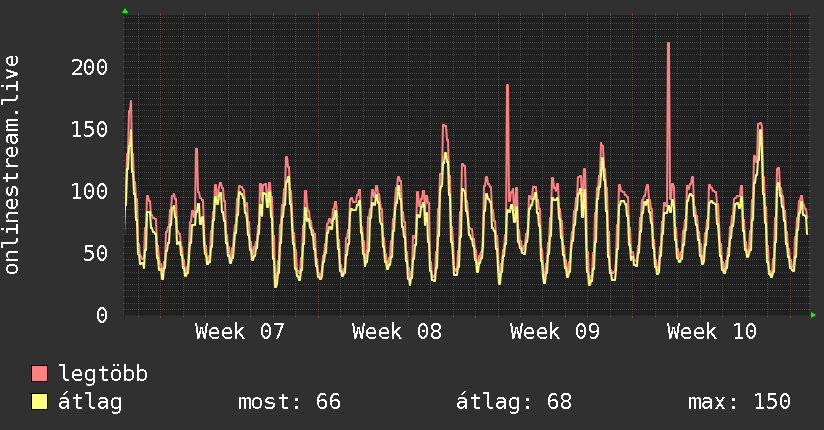This screenshot has height=430, width=824.
Task: Click the Week 09 axis label
Action: [x=554, y=332]
